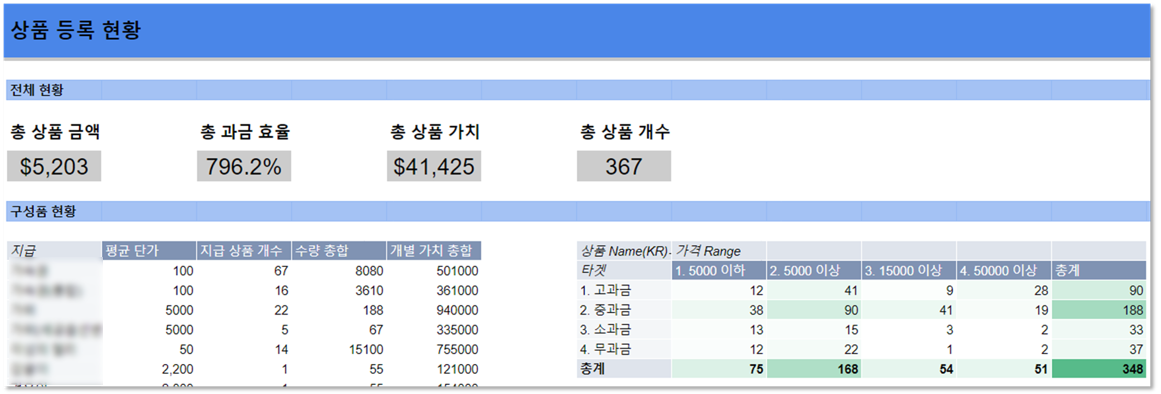
Task: Select 중과금 row cell showing 19
Action: pos(1003,310)
